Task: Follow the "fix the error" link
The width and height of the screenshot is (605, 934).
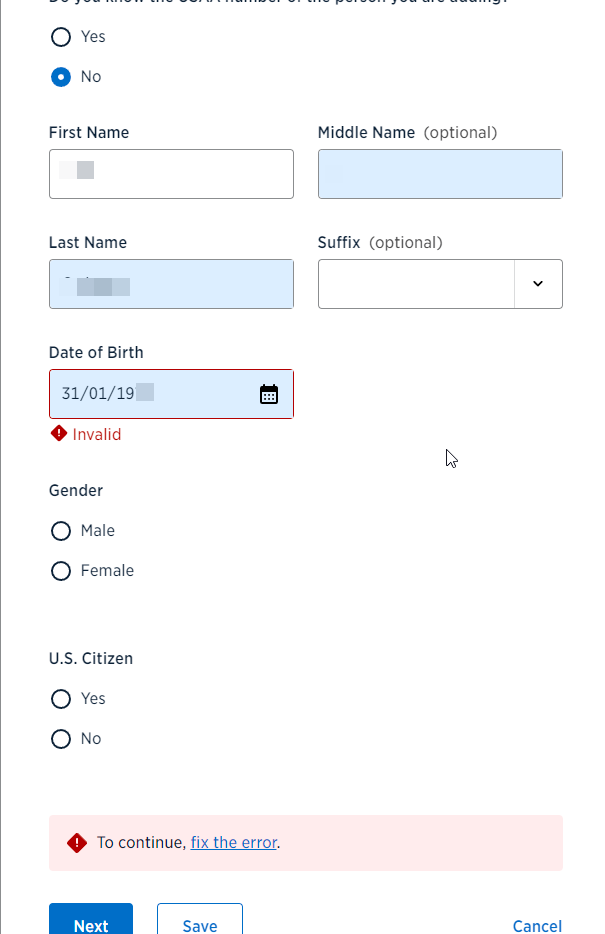Action: coord(234,843)
